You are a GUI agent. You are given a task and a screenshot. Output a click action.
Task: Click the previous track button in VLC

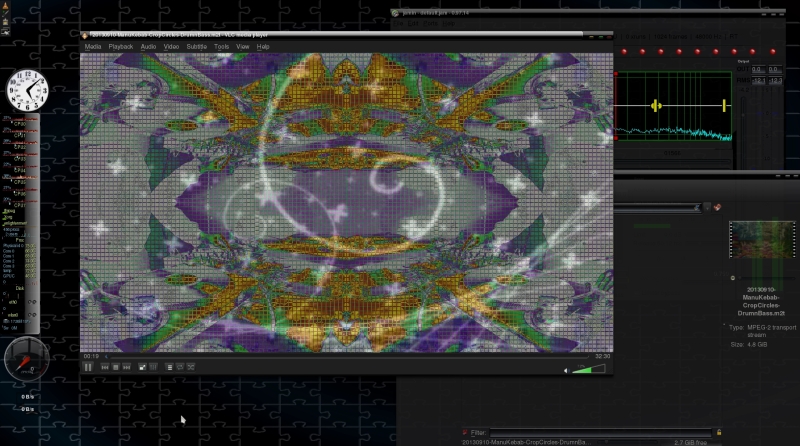pyautogui.click(x=105, y=367)
